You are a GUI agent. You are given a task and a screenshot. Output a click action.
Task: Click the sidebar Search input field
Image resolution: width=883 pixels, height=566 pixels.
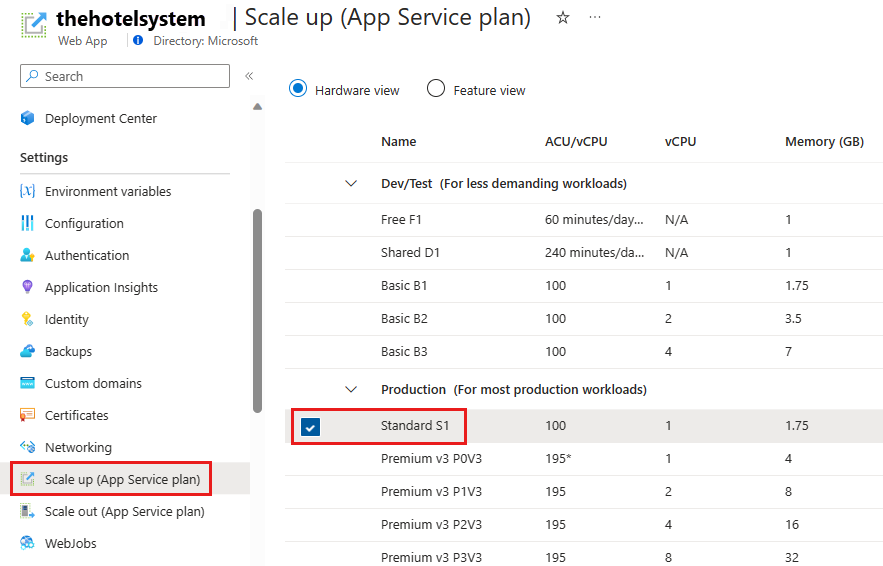click(125, 76)
